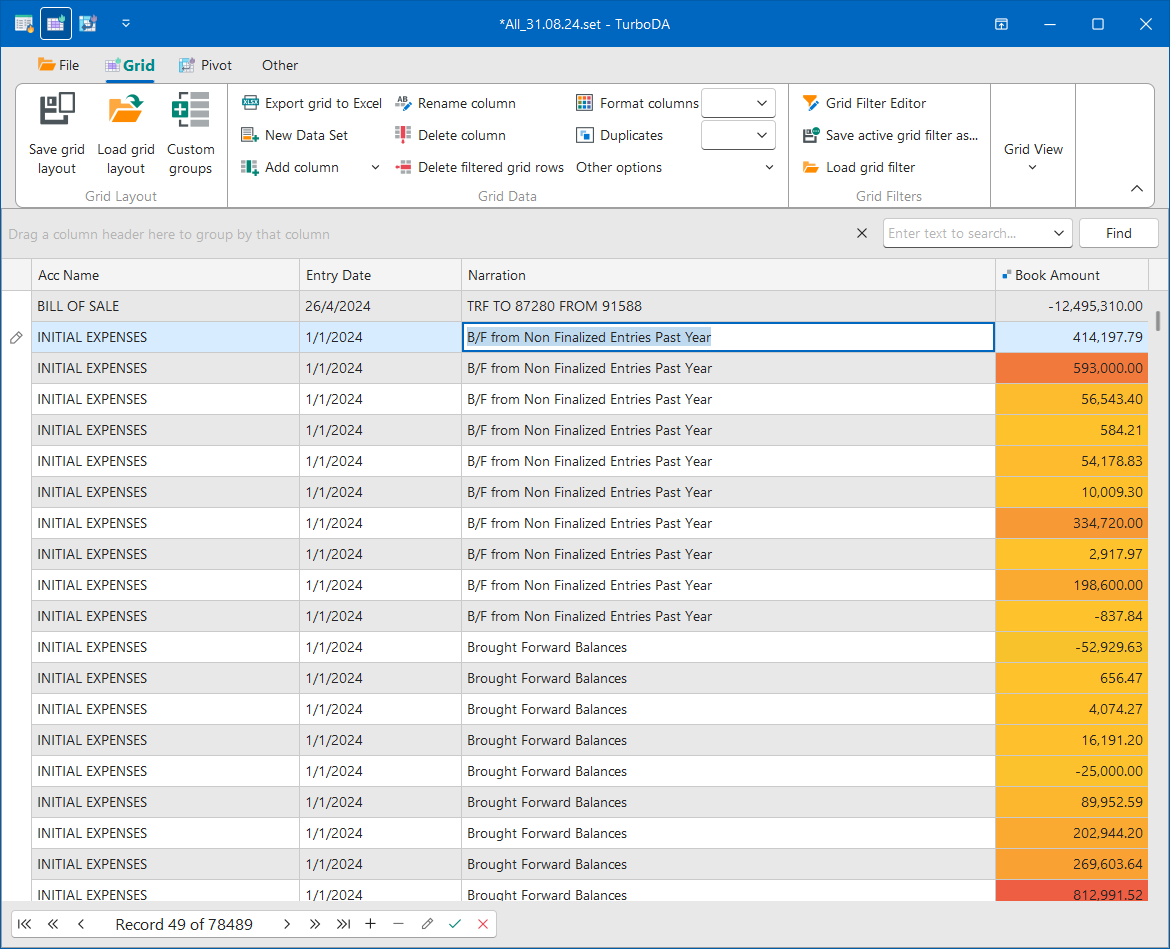Image resolution: width=1170 pixels, height=949 pixels.
Task: Open the customize quick access toolbar arrow
Action: pos(126,24)
